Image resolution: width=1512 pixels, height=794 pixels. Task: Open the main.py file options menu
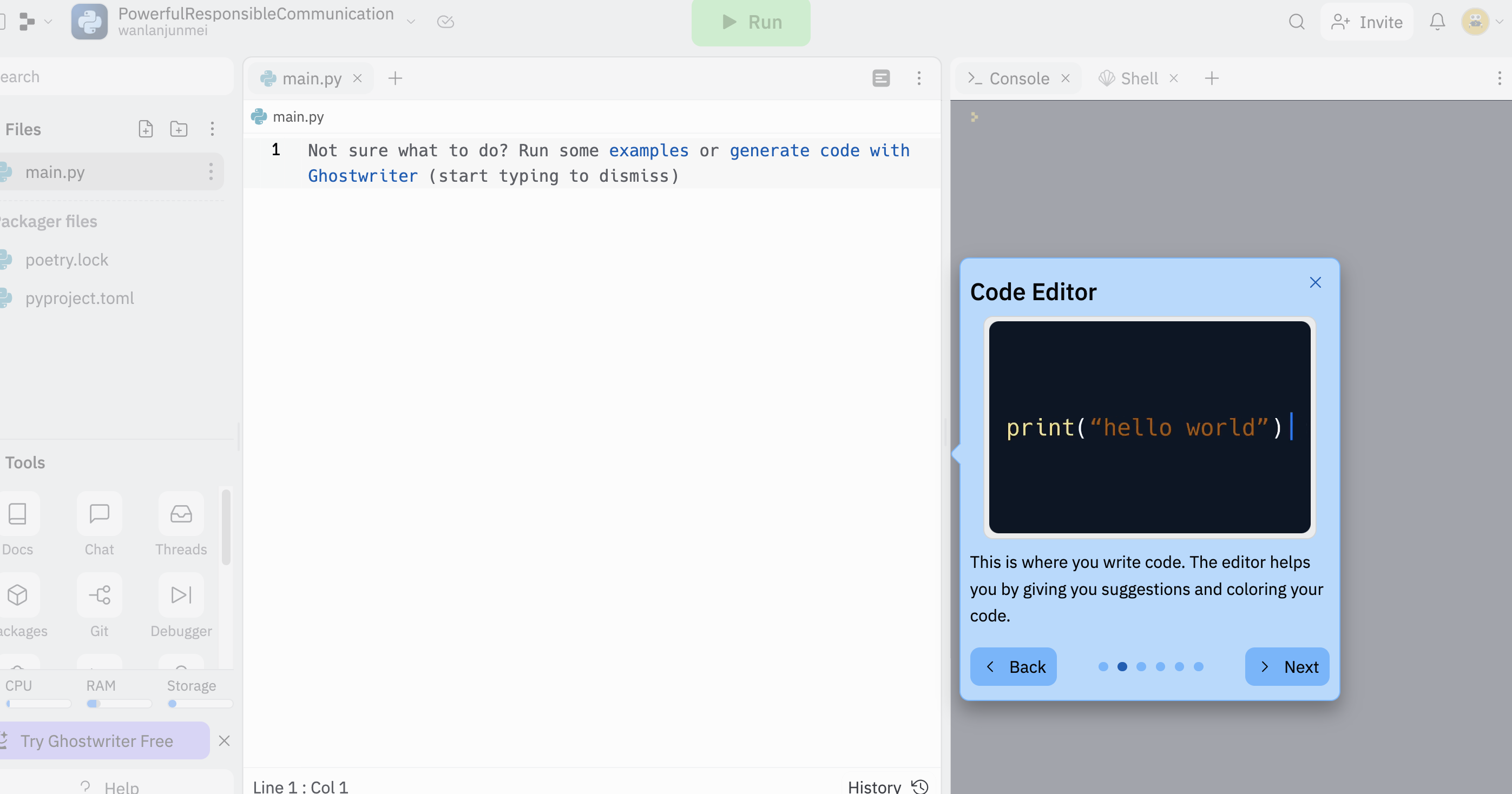click(x=211, y=172)
